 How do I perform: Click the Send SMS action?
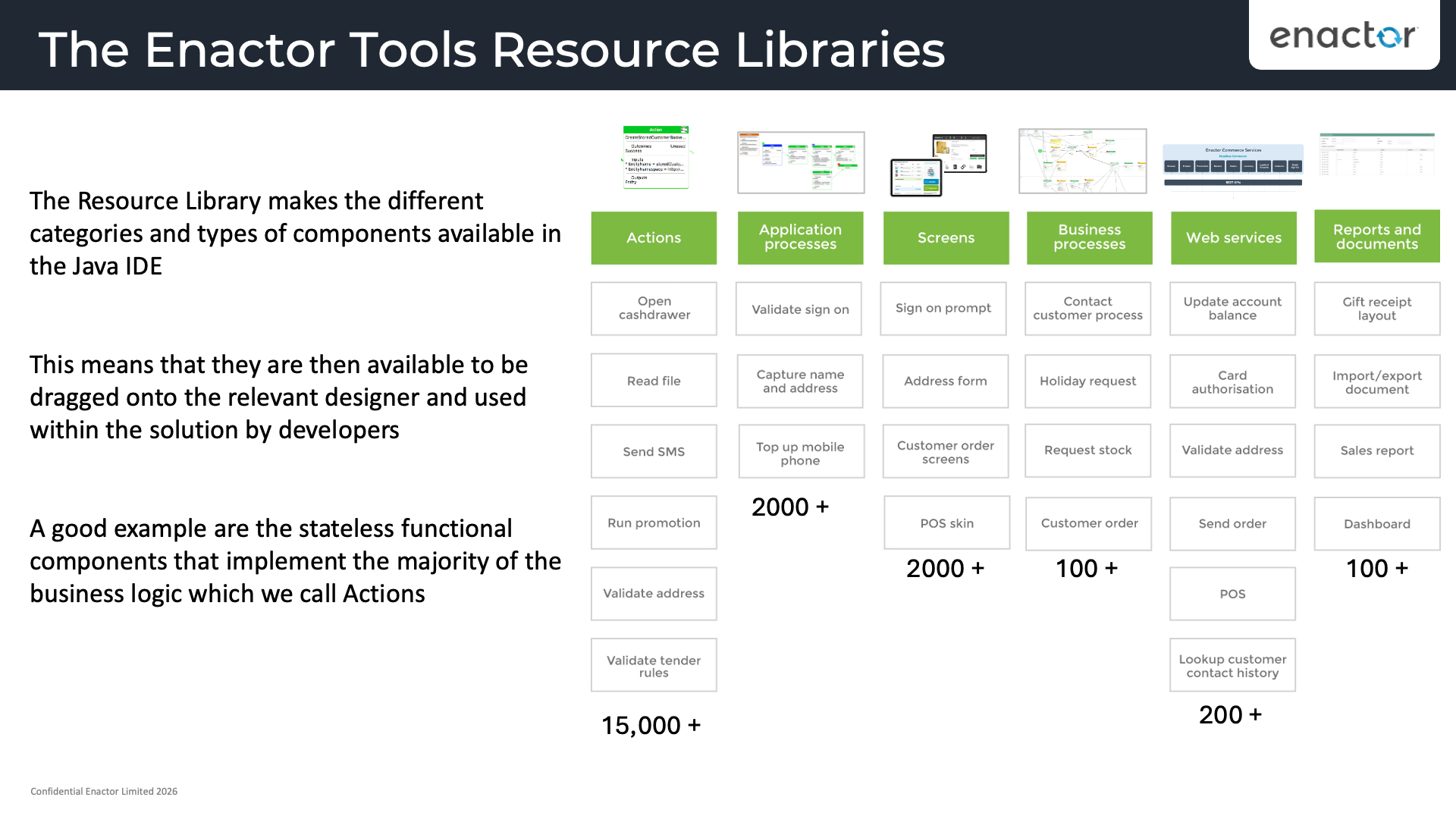[653, 451]
